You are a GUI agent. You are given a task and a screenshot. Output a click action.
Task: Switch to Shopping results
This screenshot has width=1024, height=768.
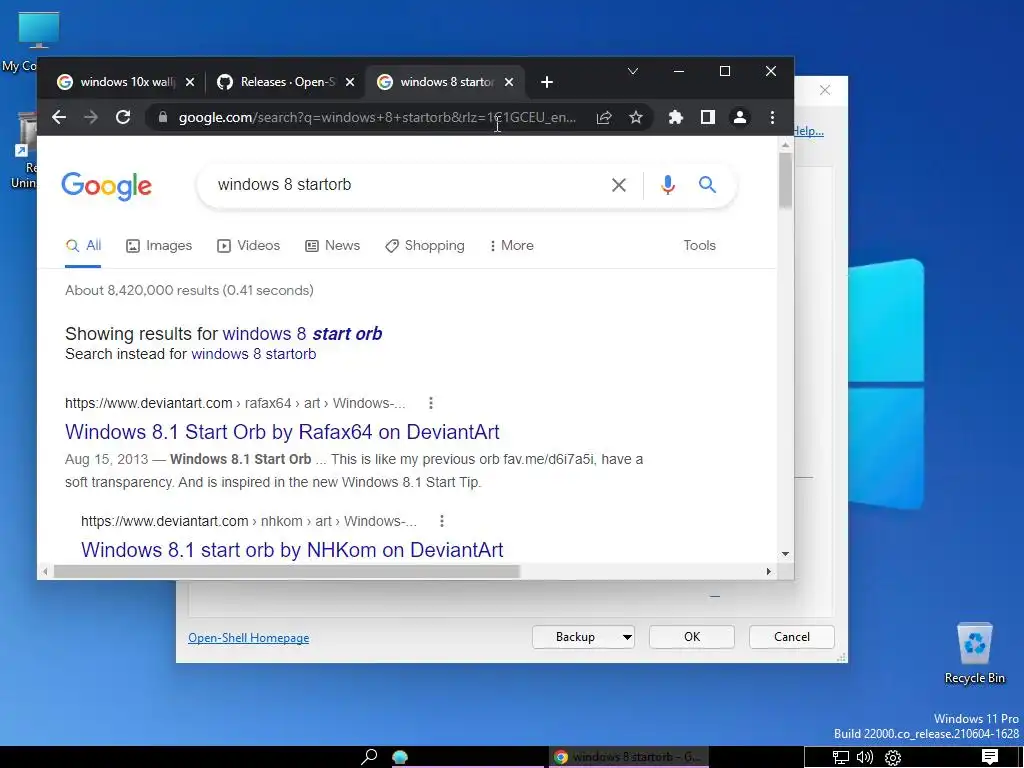(425, 246)
